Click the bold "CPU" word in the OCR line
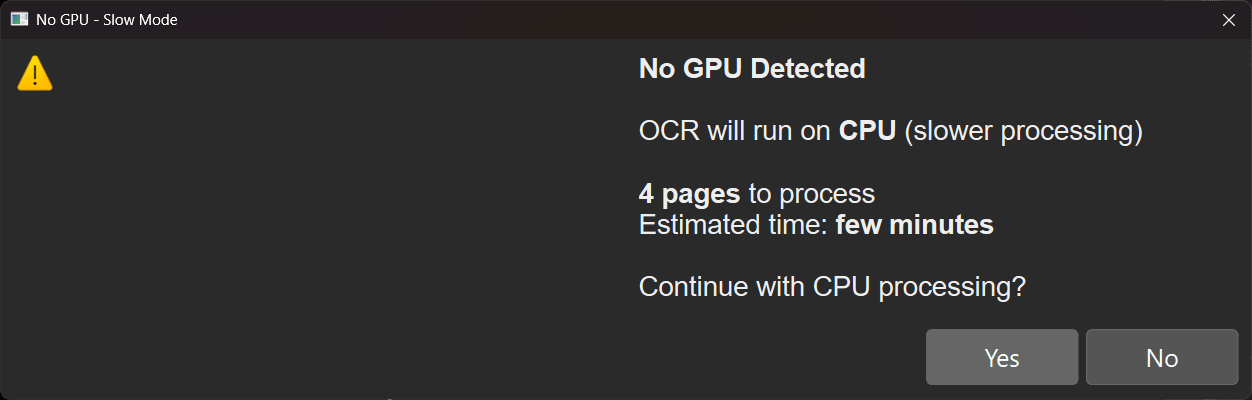The image size is (1252, 400). [867, 131]
